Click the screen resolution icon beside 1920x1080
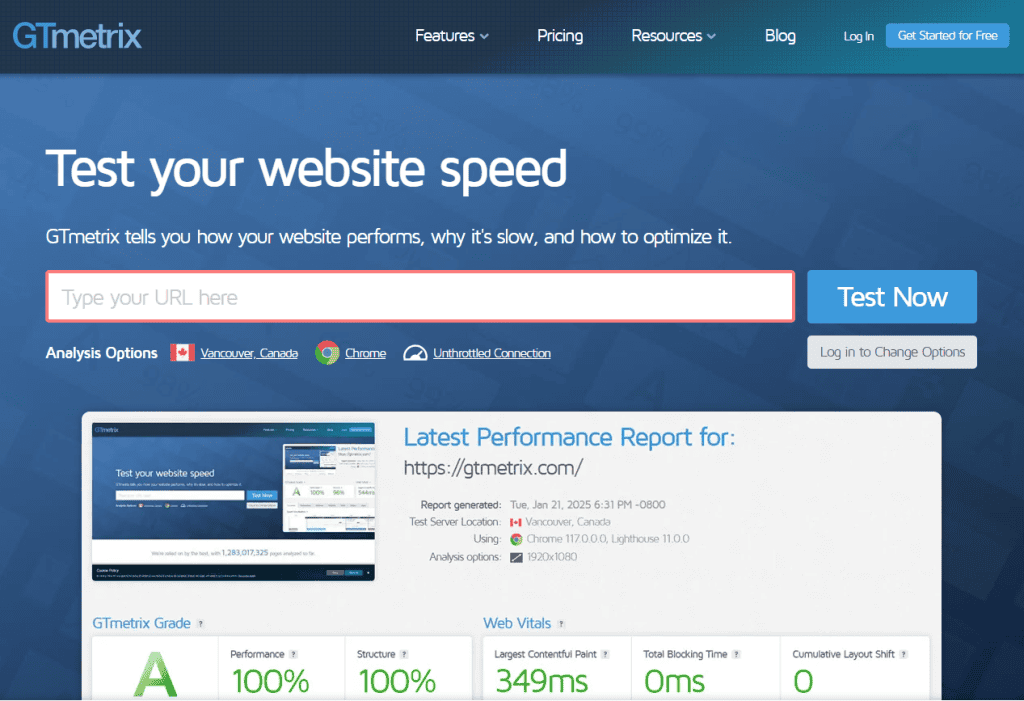The image size is (1024, 701). tap(516, 557)
